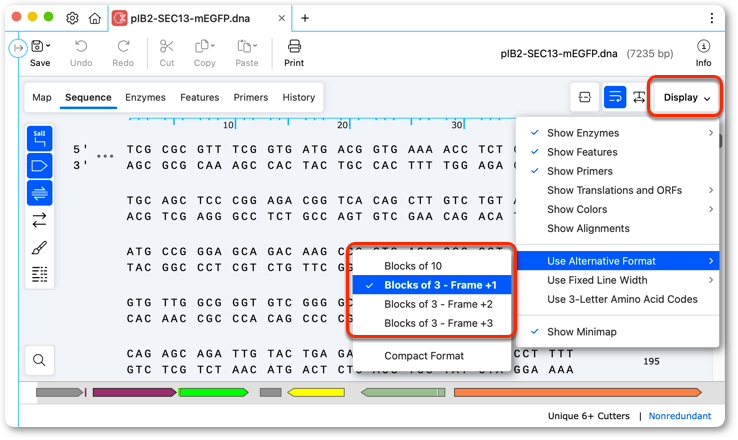Open settings via the gear icon
738x440 pixels.
tap(72, 18)
